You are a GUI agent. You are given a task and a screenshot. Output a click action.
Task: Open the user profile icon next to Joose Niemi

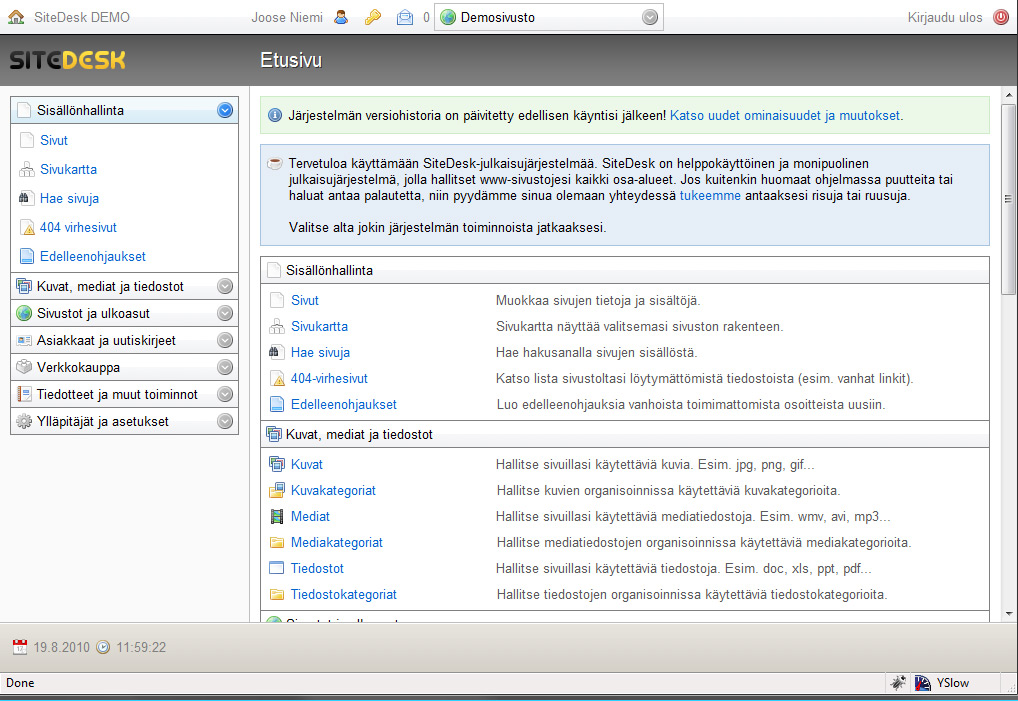pyautogui.click(x=341, y=18)
